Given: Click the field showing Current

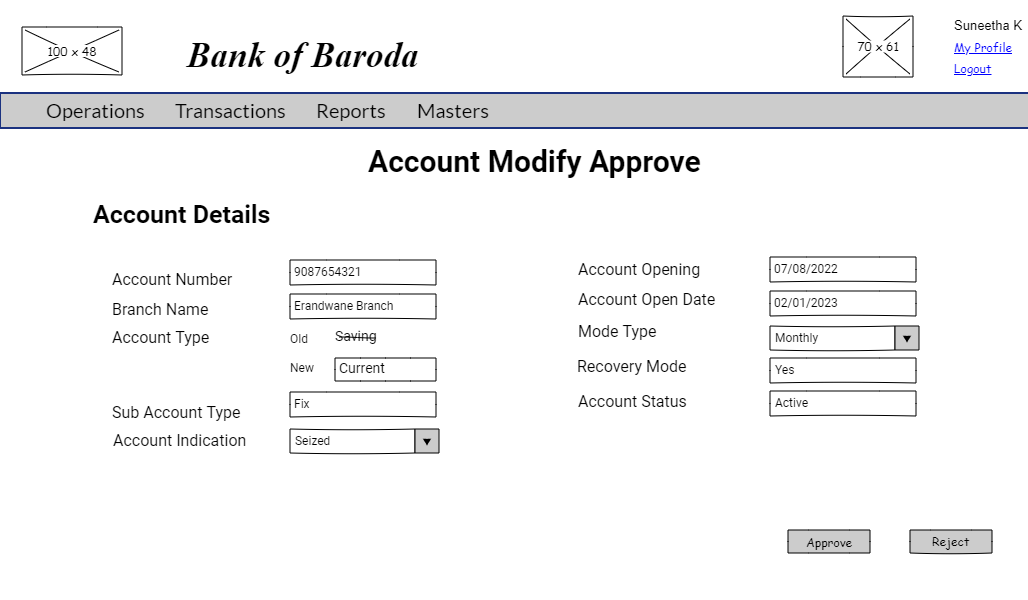Looking at the screenshot, I should 385,369.
